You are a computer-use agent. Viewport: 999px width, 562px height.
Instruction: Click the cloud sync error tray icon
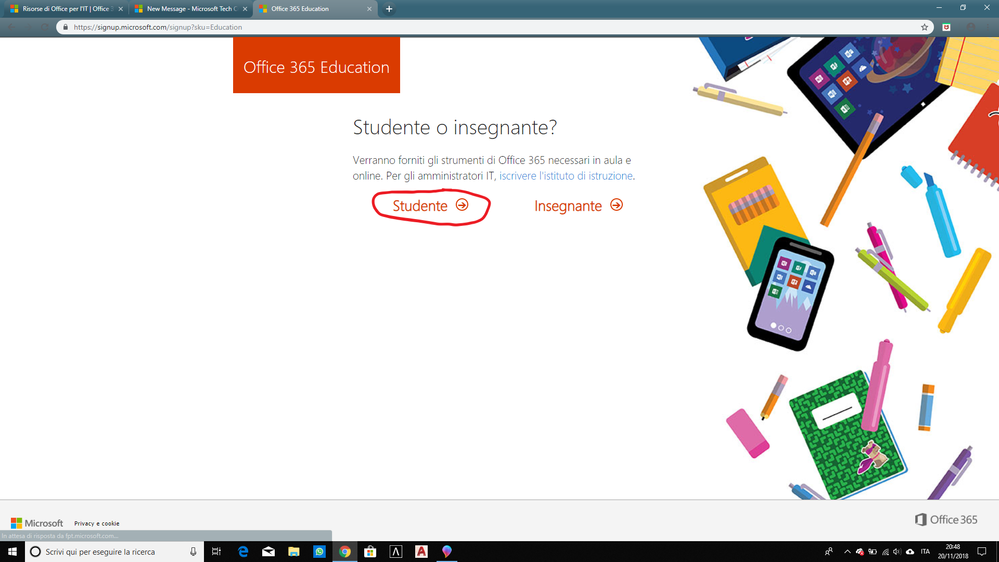(x=860, y=552)
